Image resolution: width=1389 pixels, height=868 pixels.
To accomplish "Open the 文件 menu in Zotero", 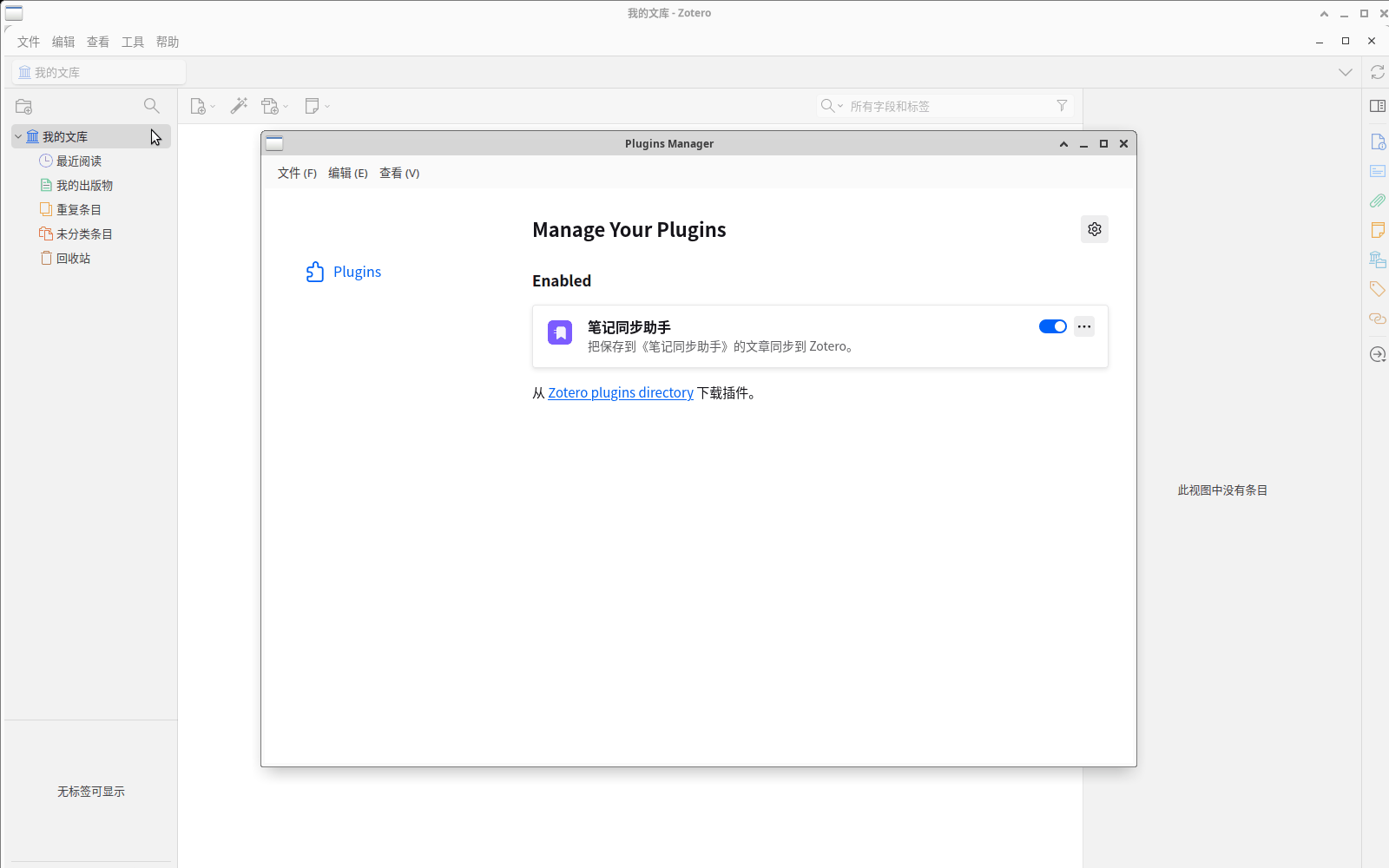I will pos(29,42).
